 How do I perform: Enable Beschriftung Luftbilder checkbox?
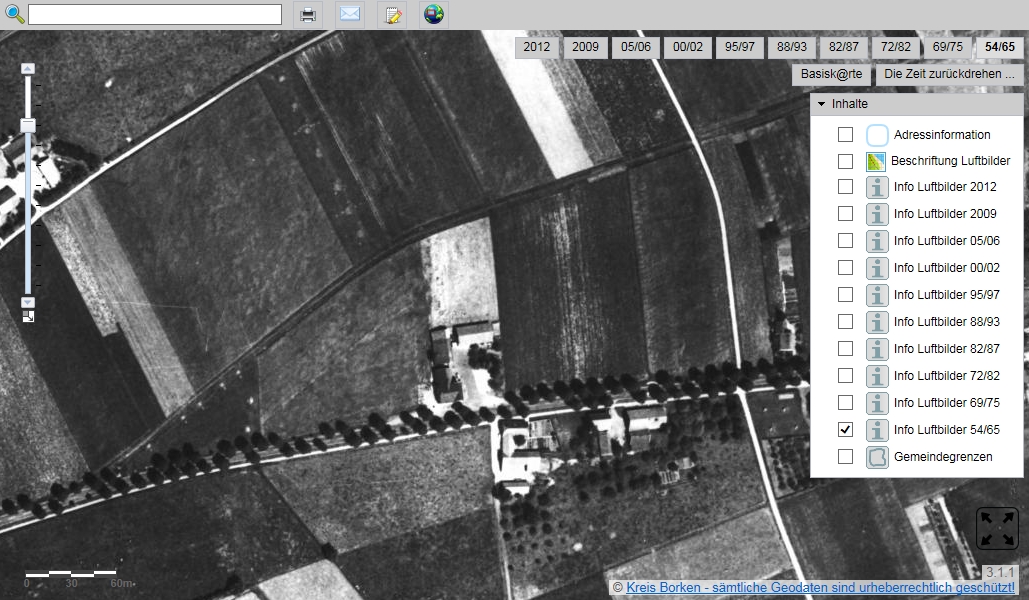point(845,161)
